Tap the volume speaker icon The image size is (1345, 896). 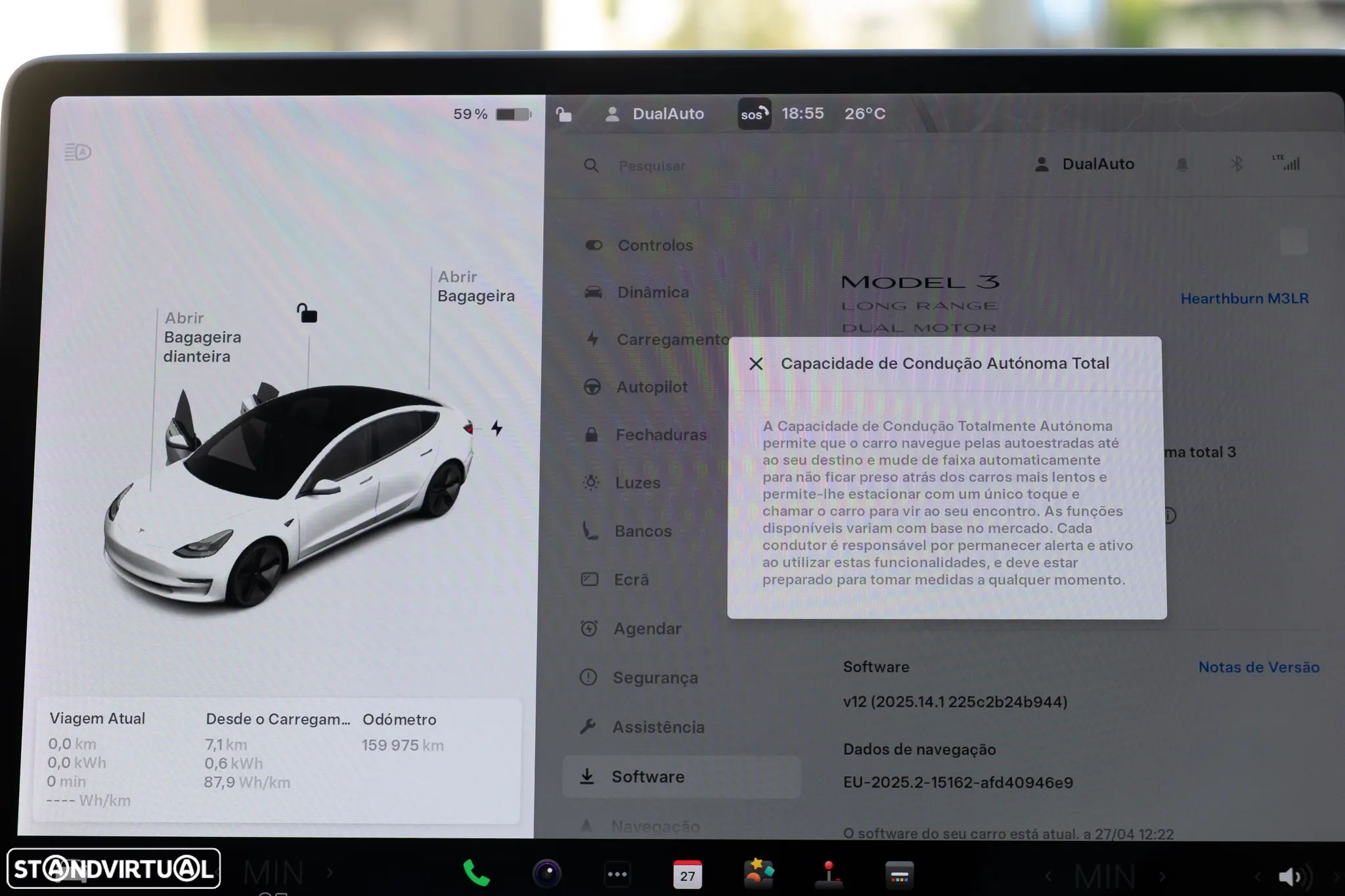1293,876
